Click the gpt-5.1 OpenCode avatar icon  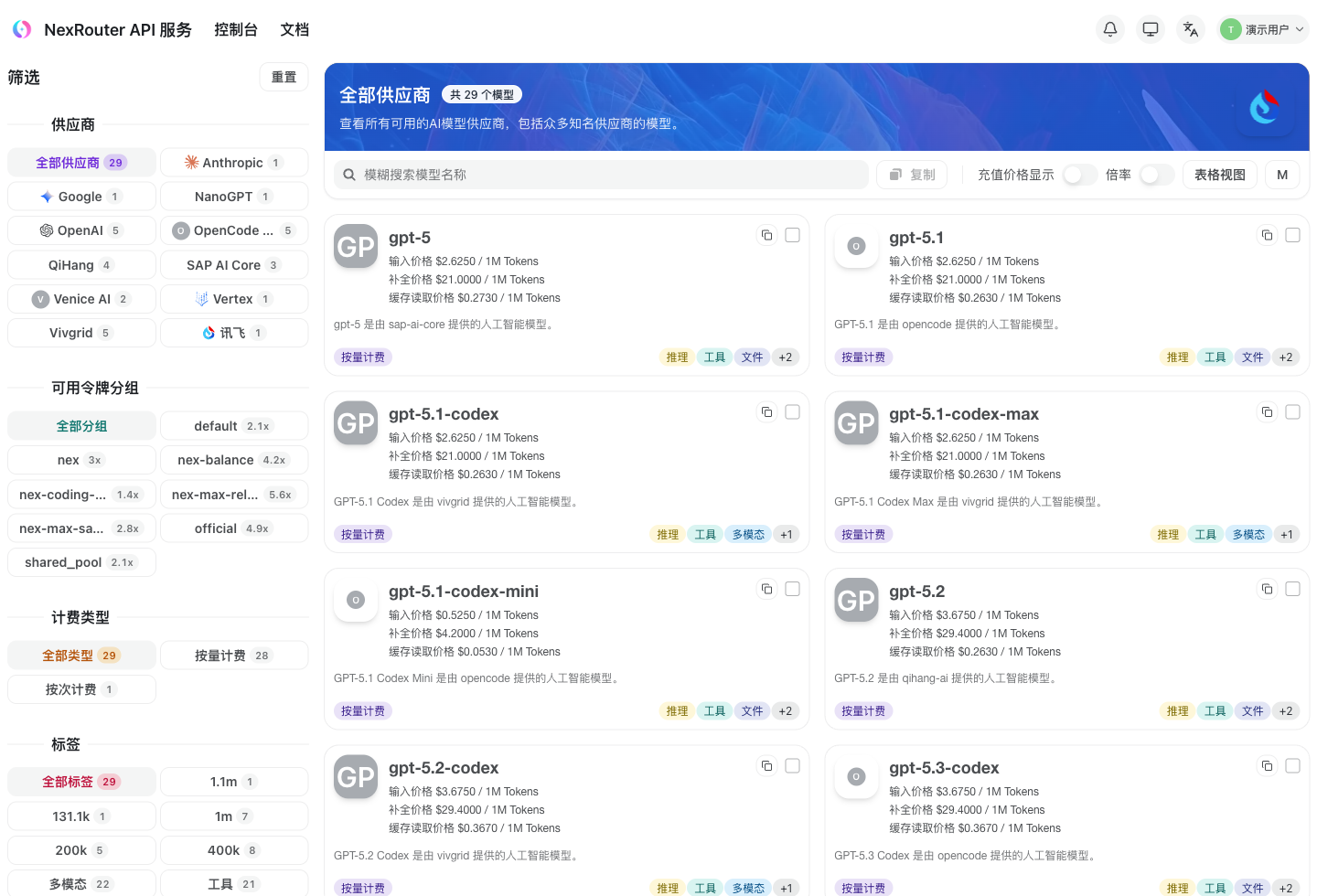[x=856, y=246]
